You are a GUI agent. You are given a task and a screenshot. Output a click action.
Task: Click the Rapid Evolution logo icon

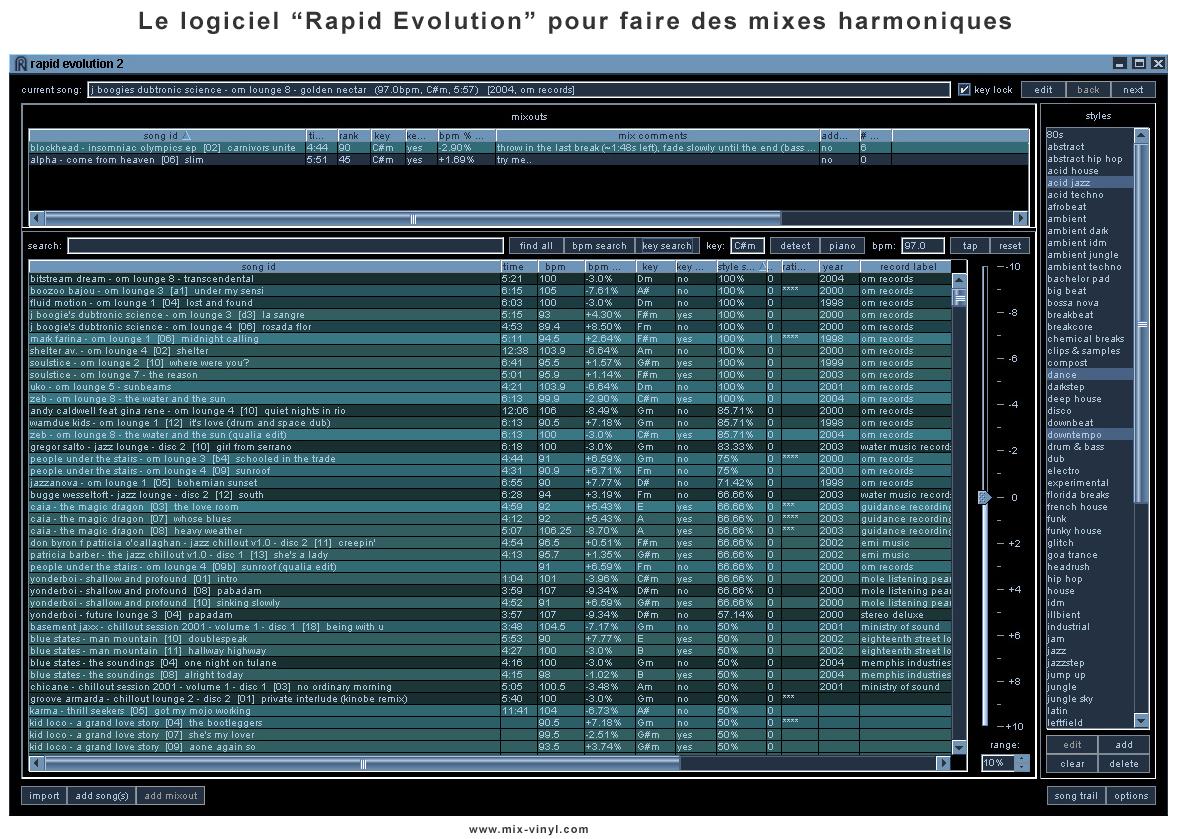tap(21, 63)
